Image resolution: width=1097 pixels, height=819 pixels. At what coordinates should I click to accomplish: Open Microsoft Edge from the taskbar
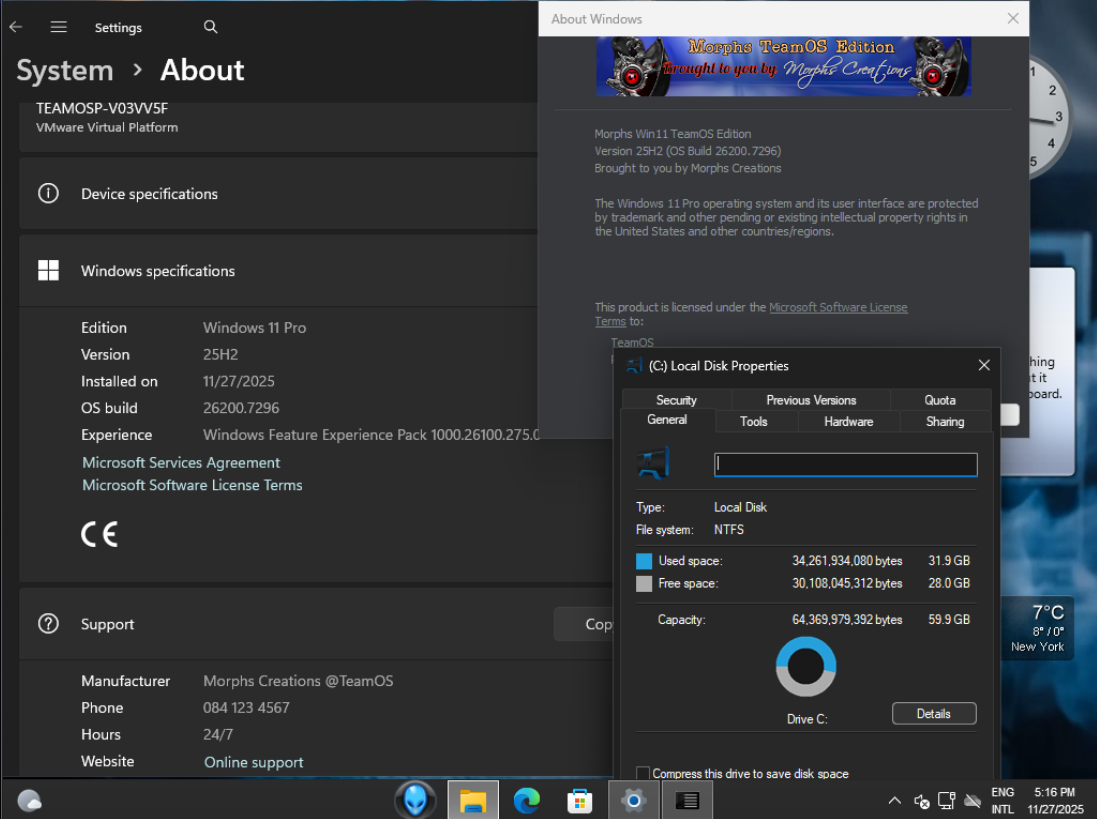[527, 800]
